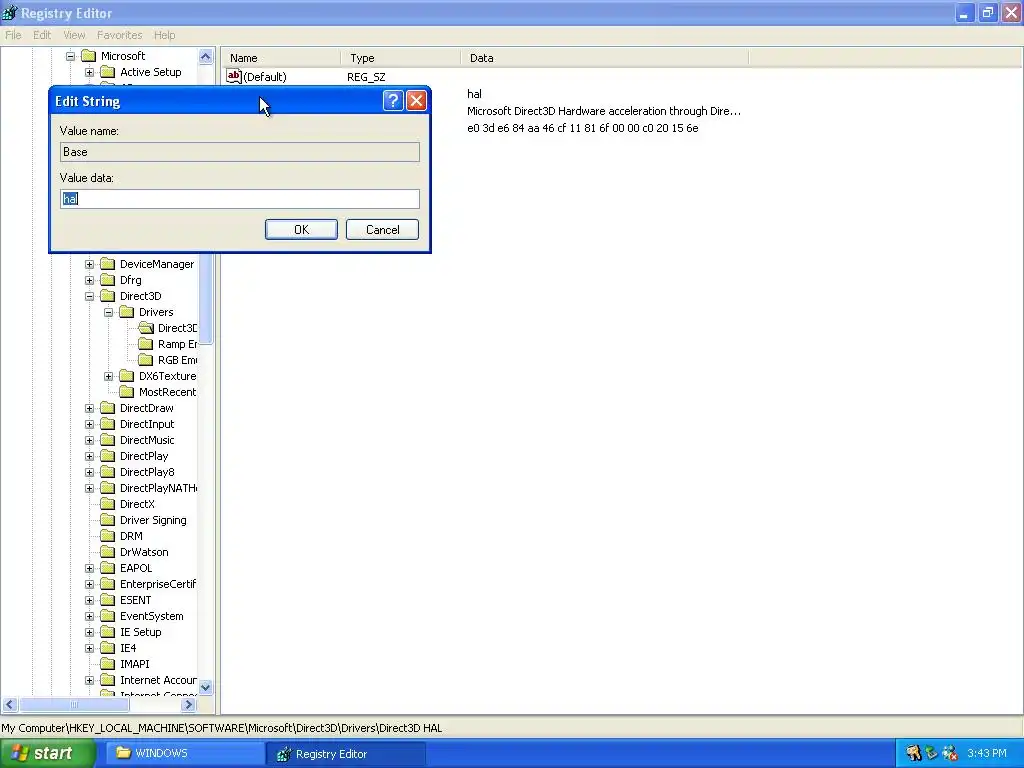
Task: Open the Edit String help question-mark button
Action: coord(392,101)
